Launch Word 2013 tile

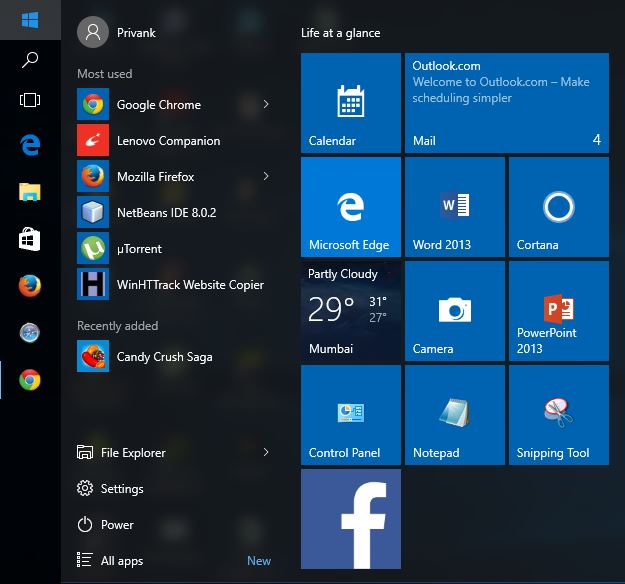[x=455, y=207]
